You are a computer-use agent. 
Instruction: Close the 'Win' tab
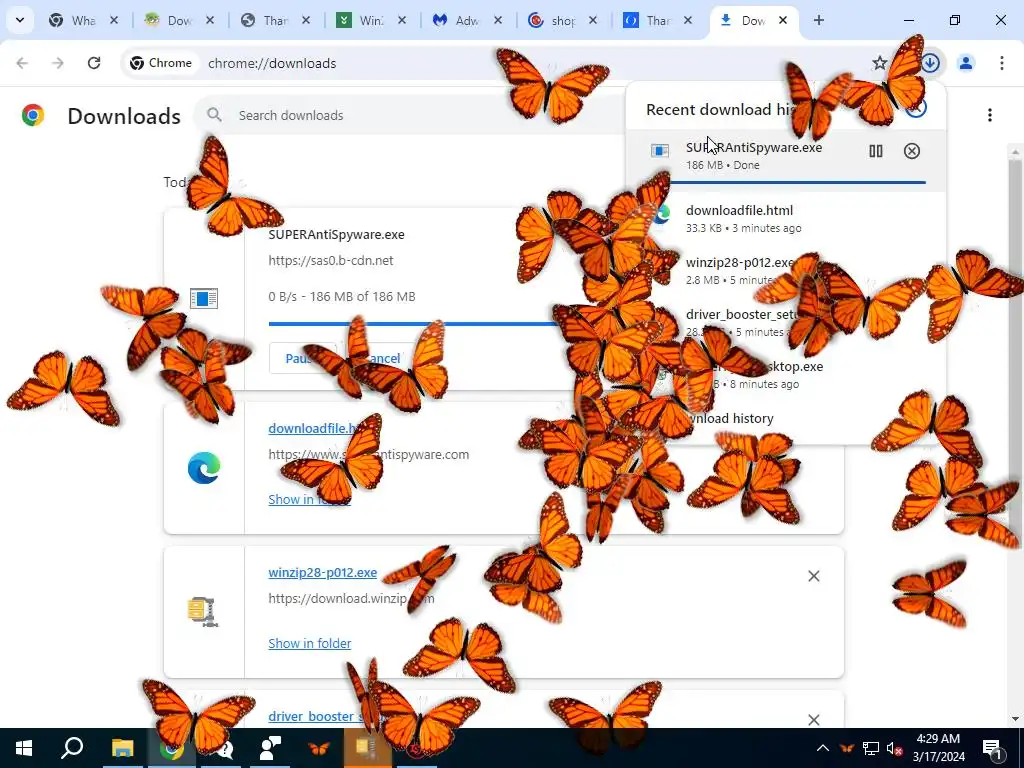402,20
